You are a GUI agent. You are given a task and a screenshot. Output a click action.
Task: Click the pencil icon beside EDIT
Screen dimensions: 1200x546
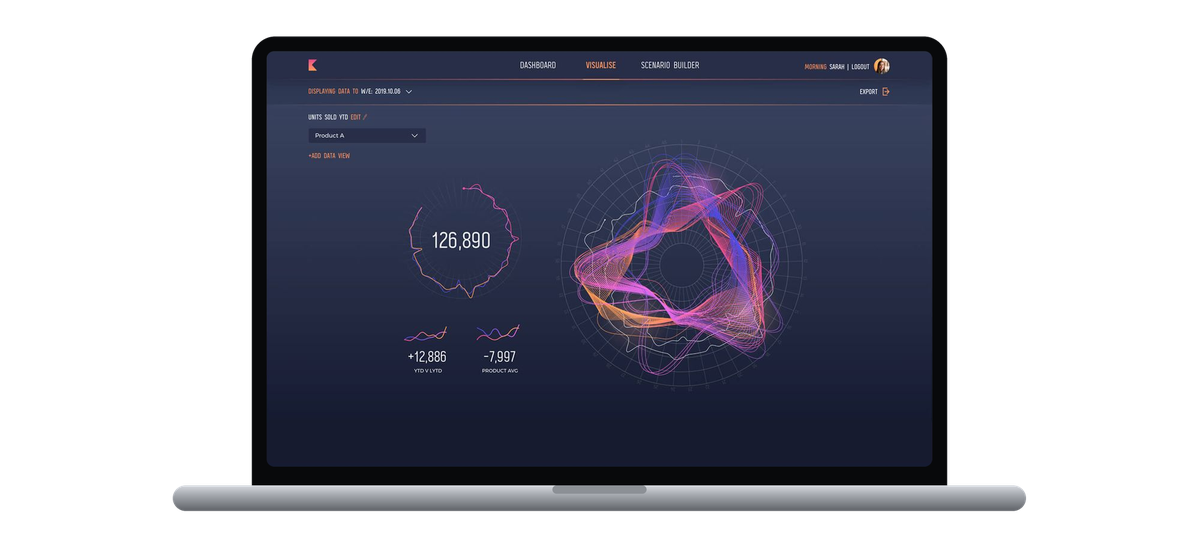point(365,117)
